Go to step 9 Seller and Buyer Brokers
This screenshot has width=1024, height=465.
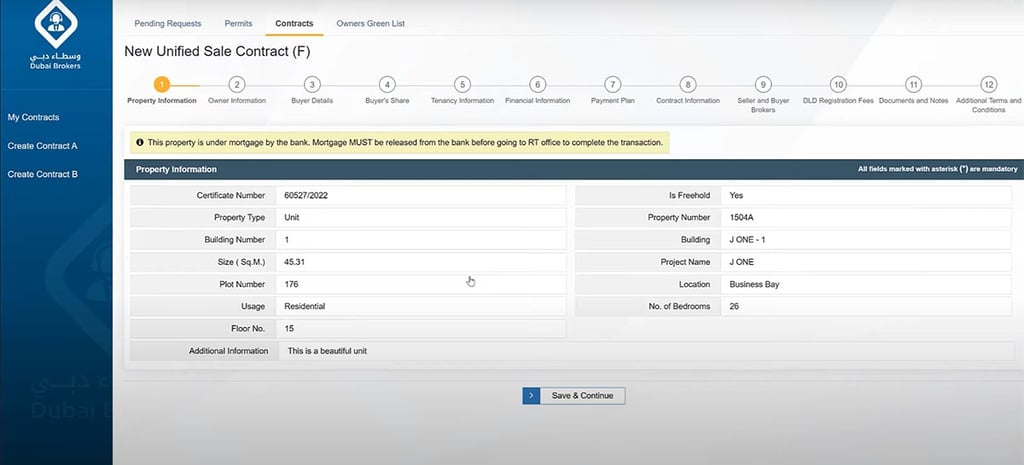763,85
